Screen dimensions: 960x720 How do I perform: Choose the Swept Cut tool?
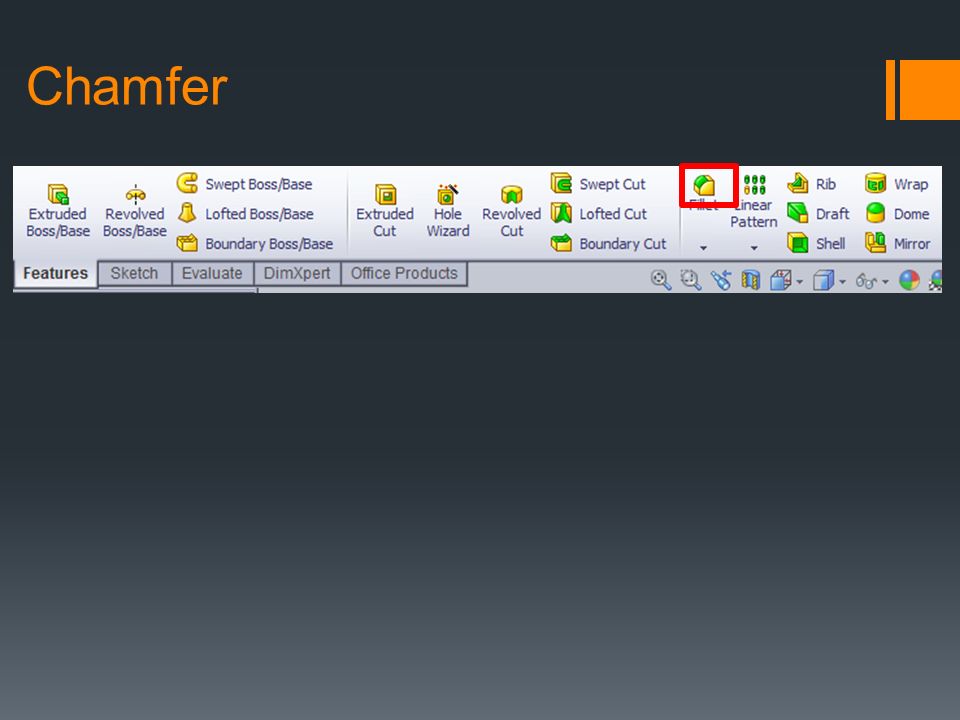point(598,184)
